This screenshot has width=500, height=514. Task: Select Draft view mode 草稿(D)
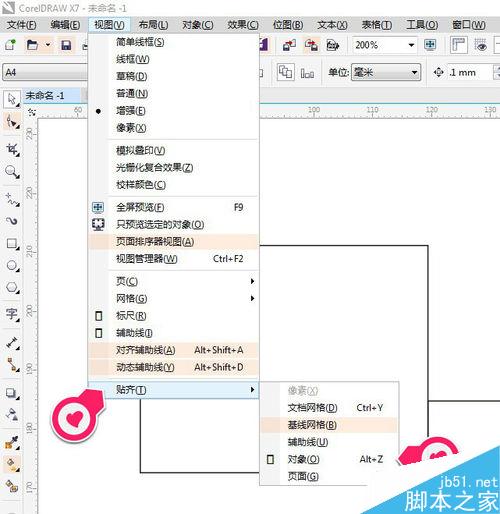pyautogui.click(x=173, y=76)
